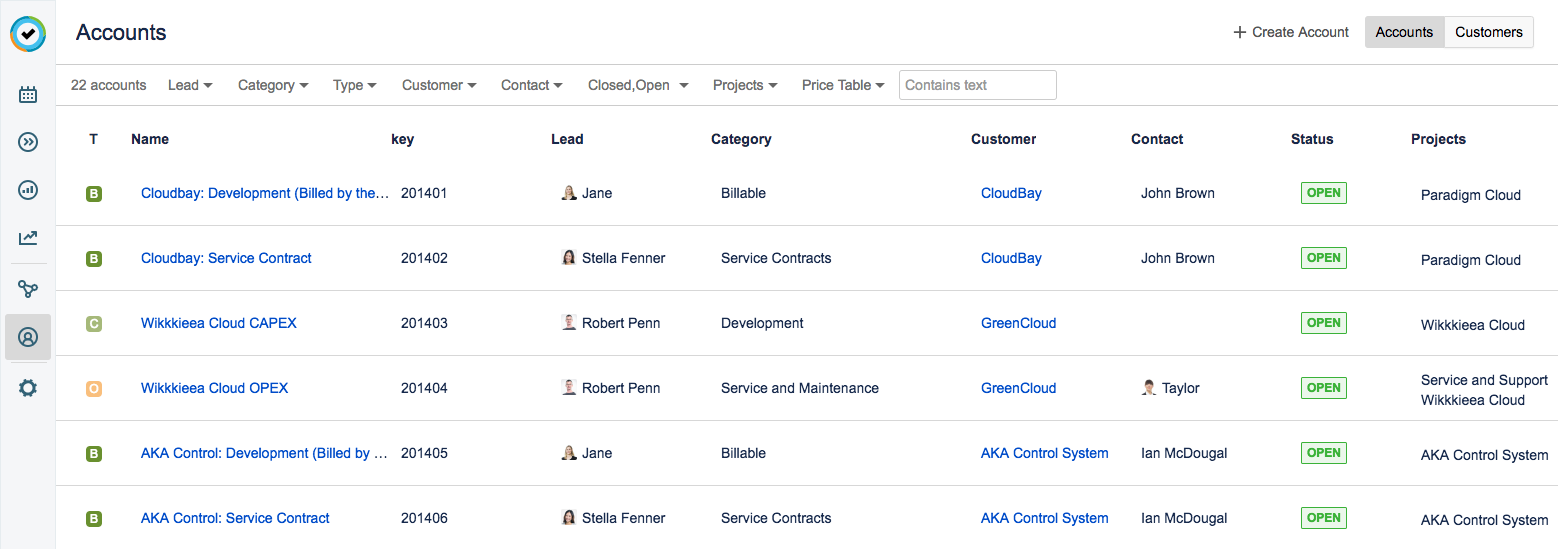Screen dimensions: 1558x549
Task: Switch to the Customers tab
Action: pyautogui.click(x=1488, y=32)
